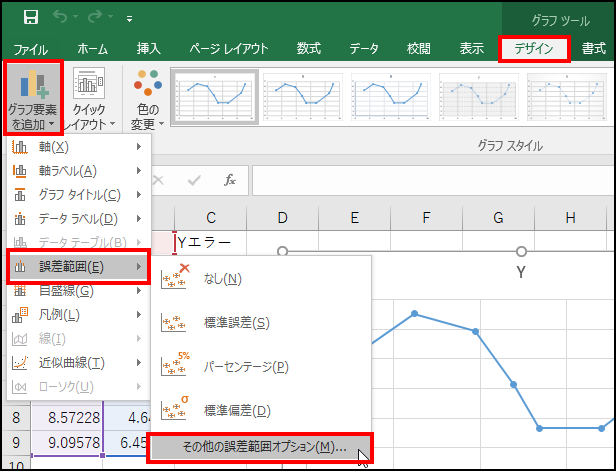This screenshot has height=471, width=616.
Task: Select the 誤差範囲(E) menu item
Action: (x=79, y=267)
